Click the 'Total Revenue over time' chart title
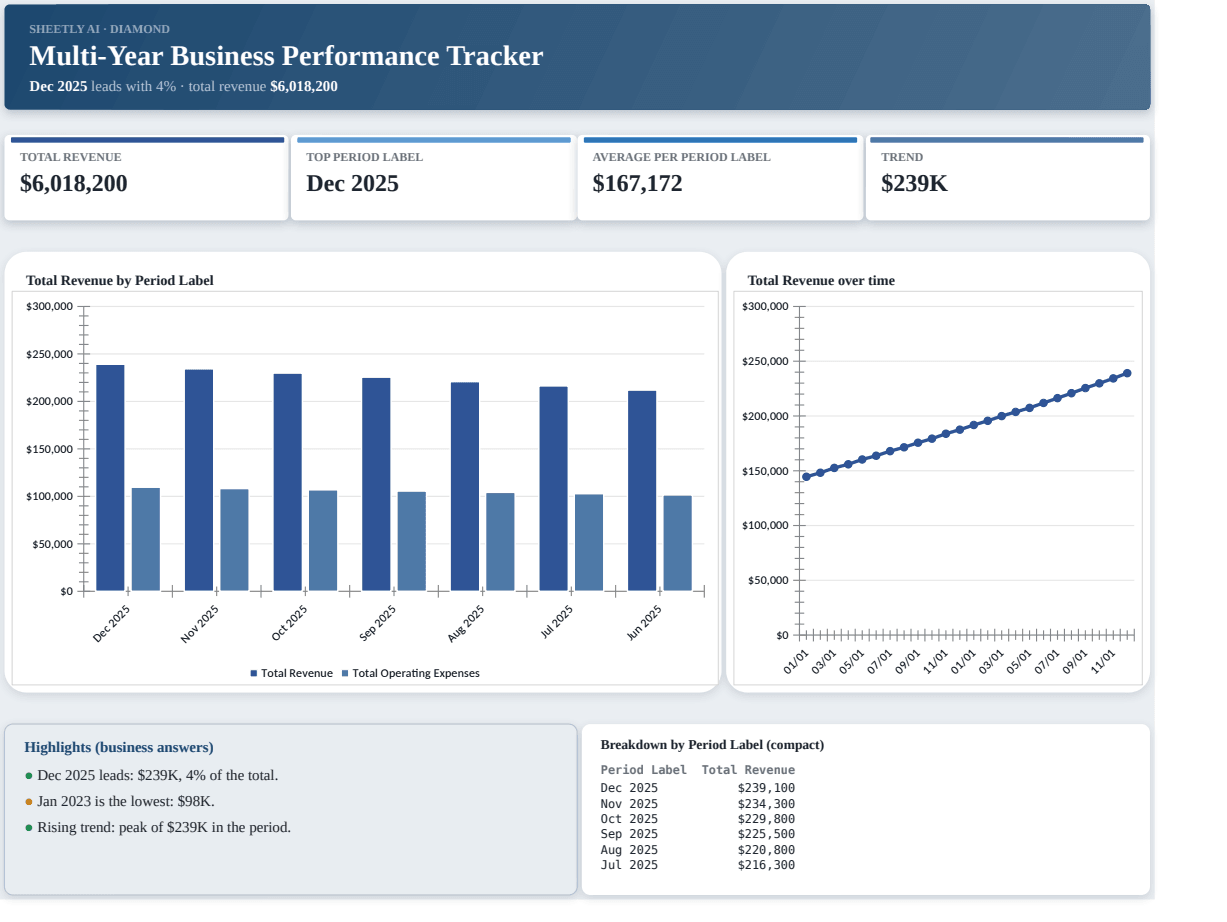This screenshot has height=922, width=1227. (x=821, y=281)
